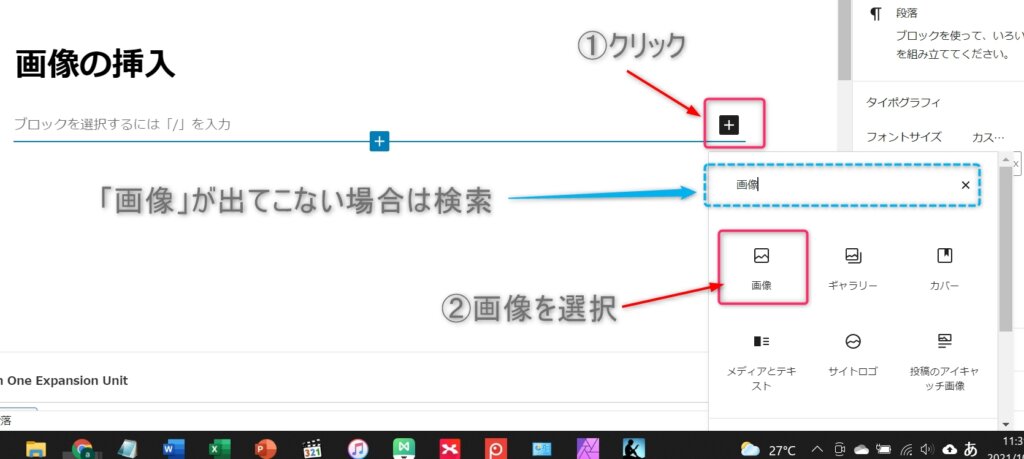Choose the メディアとテキスト block

[x=762, y=362]
